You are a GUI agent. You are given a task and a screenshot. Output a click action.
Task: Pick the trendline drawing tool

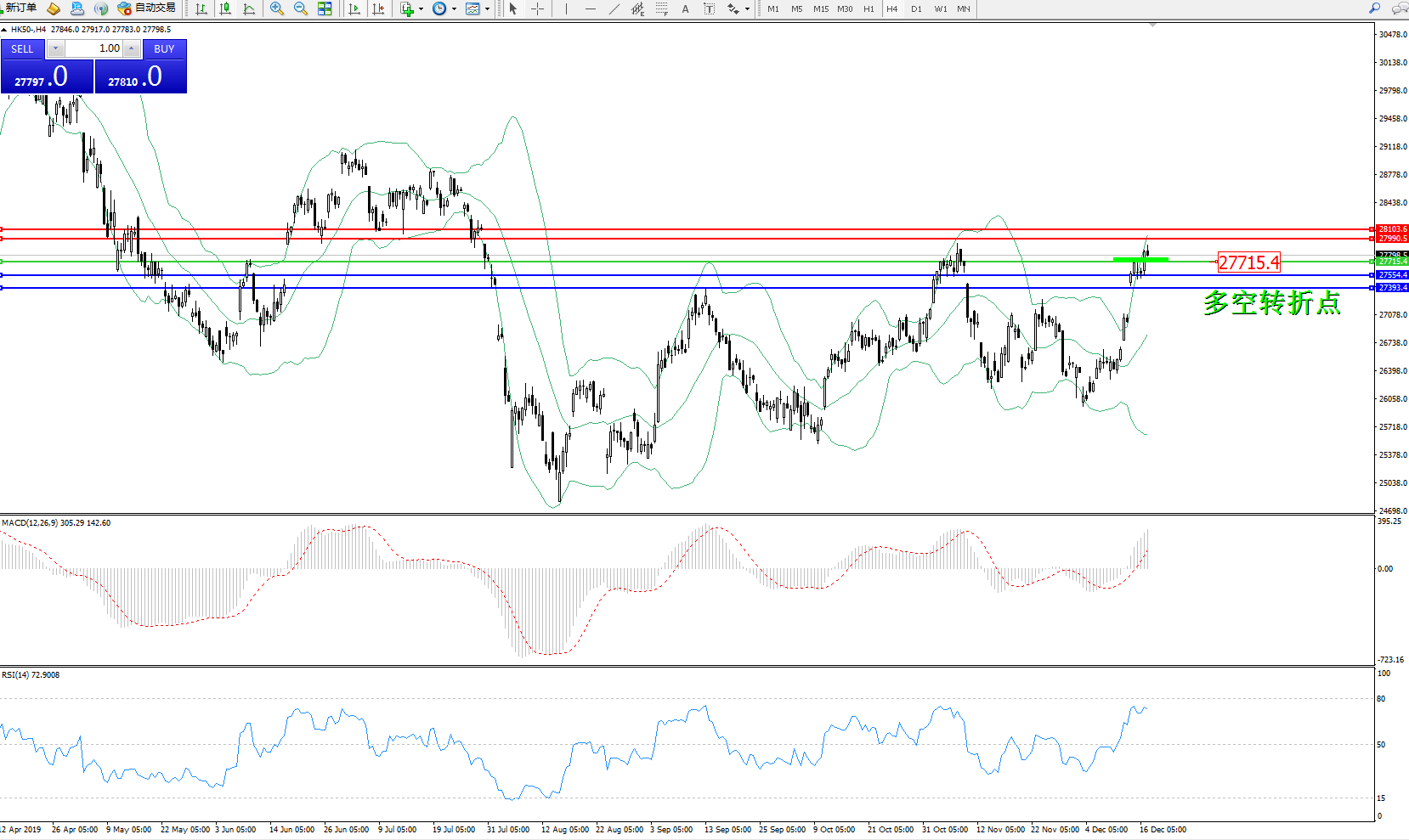[x=614, y=8]
